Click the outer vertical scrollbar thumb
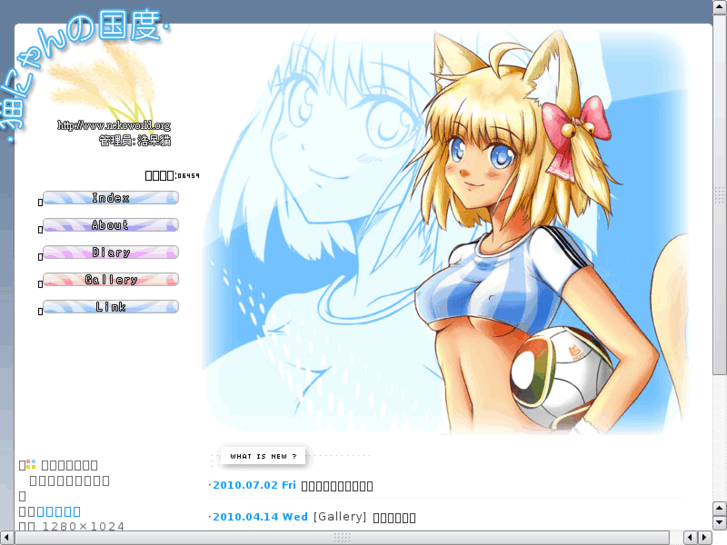This screenshot has width=727, height=545. (719, 193)
